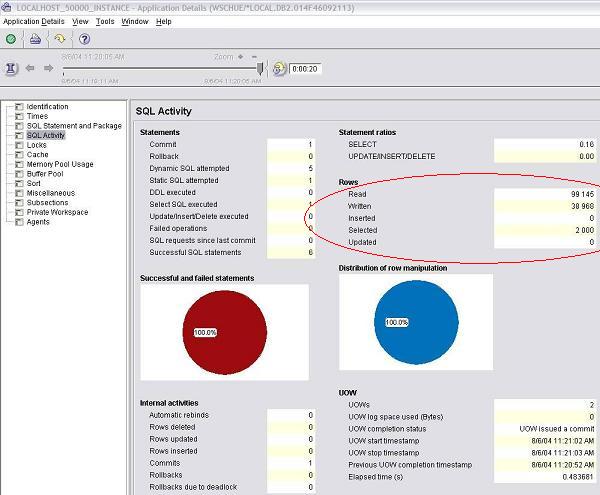Click the history mode icon left of slider
600x495 pixels.
[x=11, y=68]
